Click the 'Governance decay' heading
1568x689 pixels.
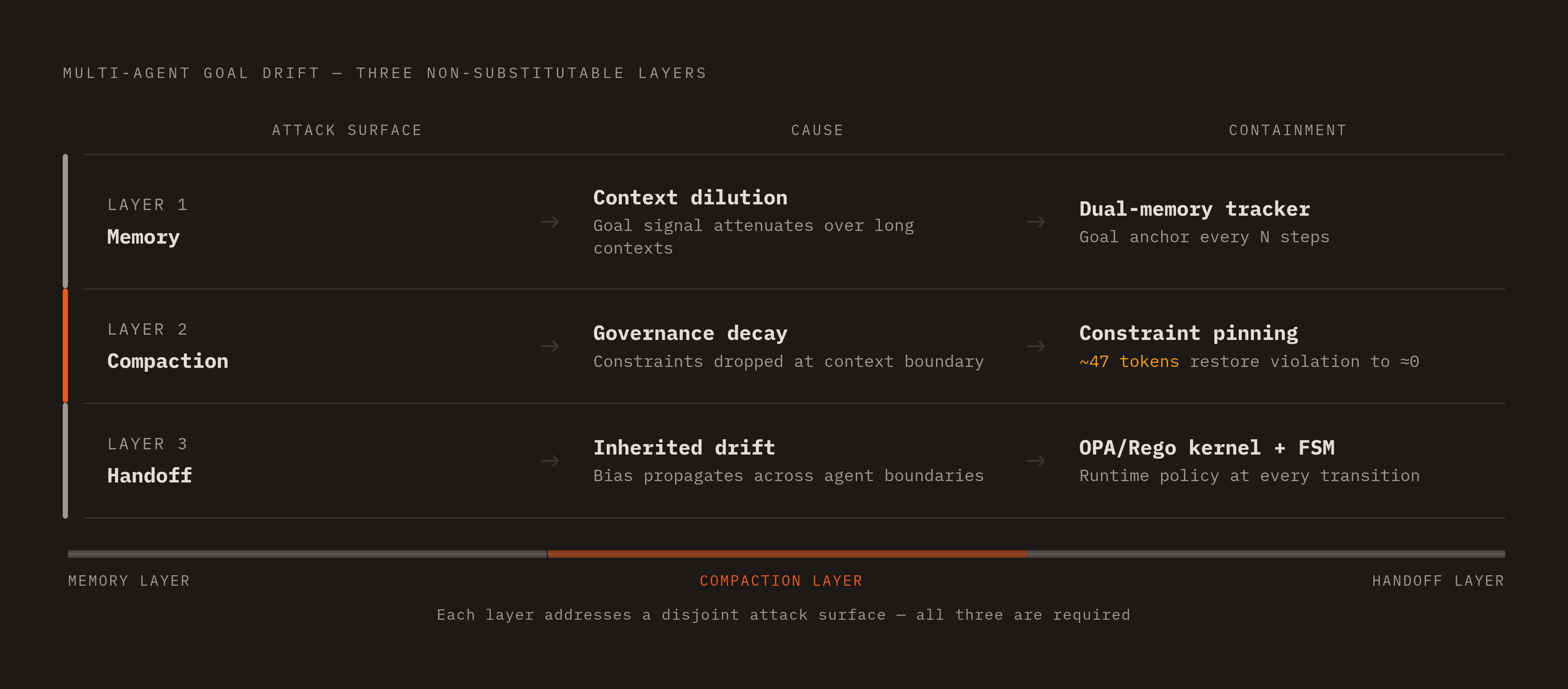click(x=690, y=333)
